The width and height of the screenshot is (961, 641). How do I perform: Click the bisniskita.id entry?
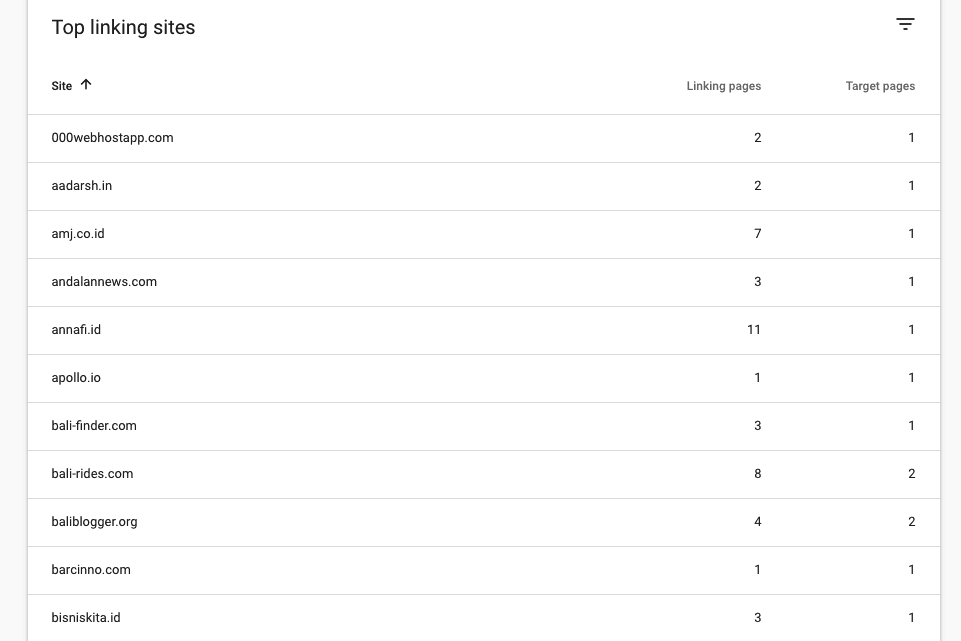point(86,618)
